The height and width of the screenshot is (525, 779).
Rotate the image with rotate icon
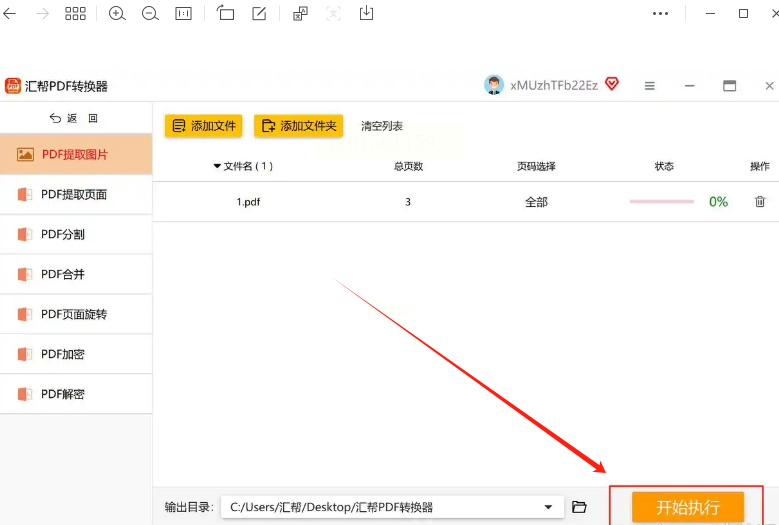[225, 12]
